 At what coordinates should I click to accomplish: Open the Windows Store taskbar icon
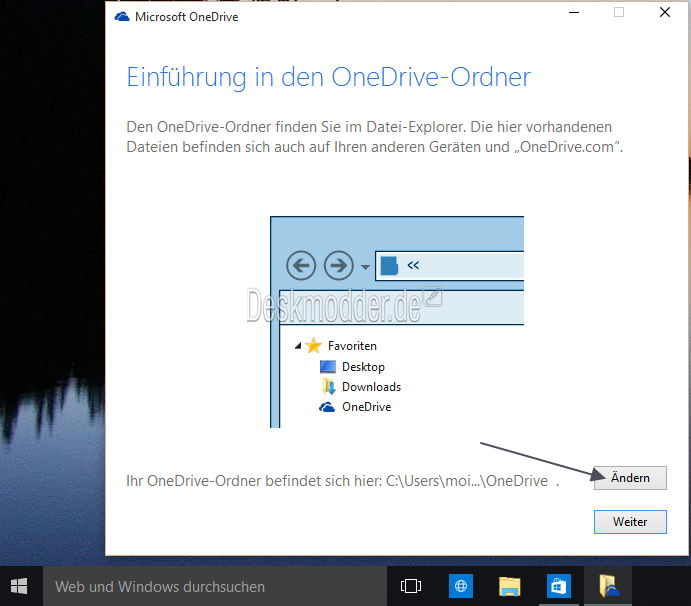pos(558,586)
